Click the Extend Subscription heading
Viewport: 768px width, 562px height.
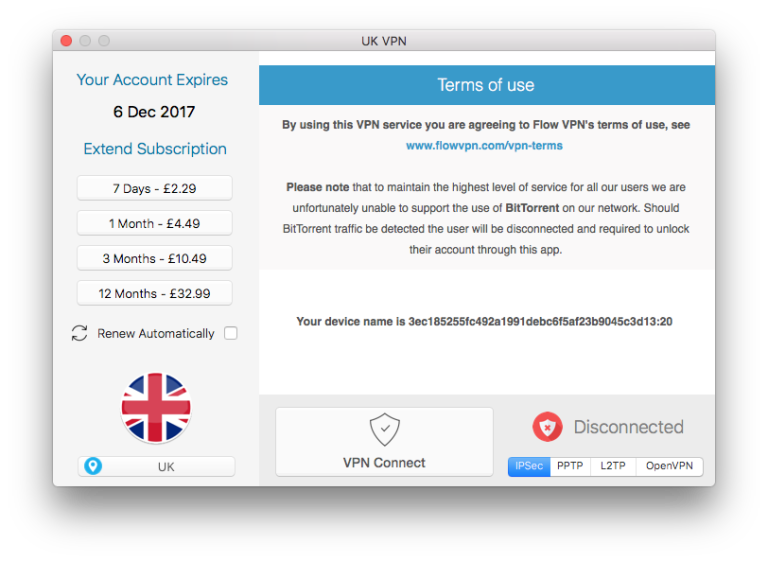tap(155, 148)
